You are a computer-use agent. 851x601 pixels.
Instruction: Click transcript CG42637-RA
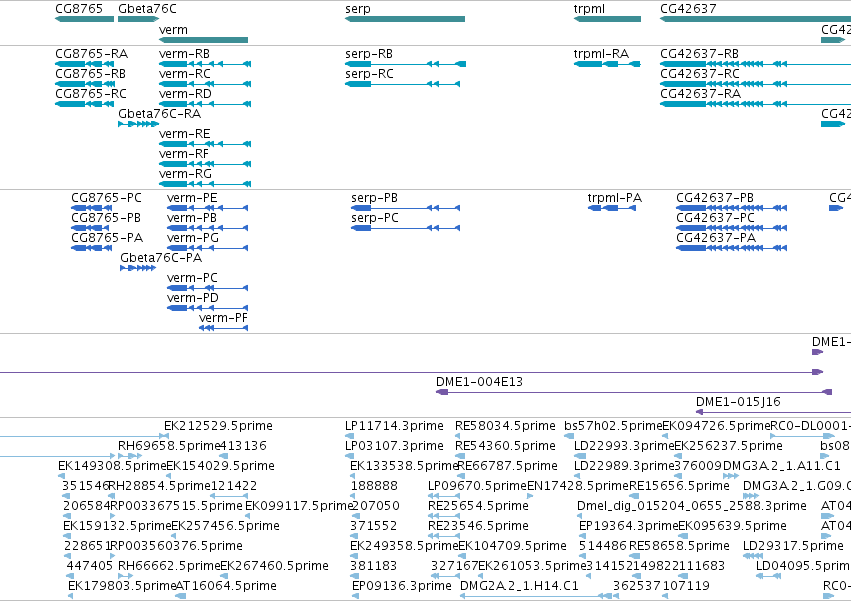pyautogui.click(x=755, y=104)
